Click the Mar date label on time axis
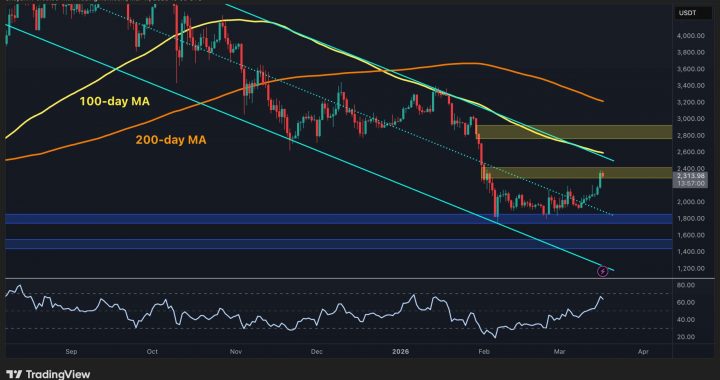The image size is (720, 380). click(559, 352)
